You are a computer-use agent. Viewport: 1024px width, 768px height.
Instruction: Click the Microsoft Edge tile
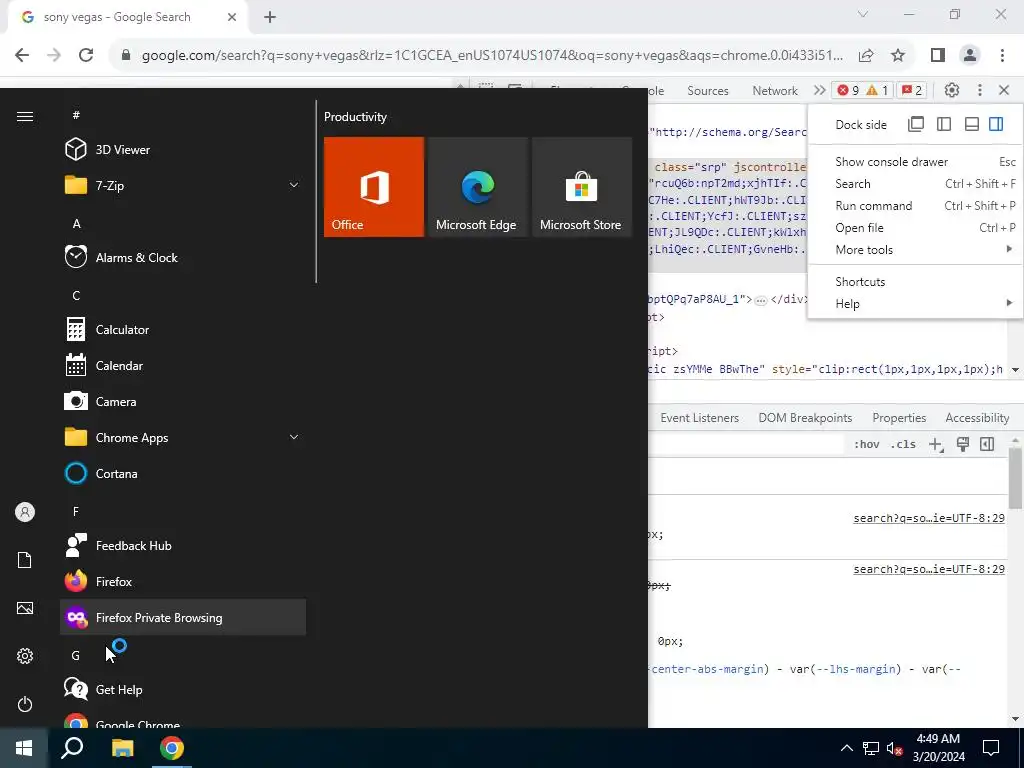[477, 187]
